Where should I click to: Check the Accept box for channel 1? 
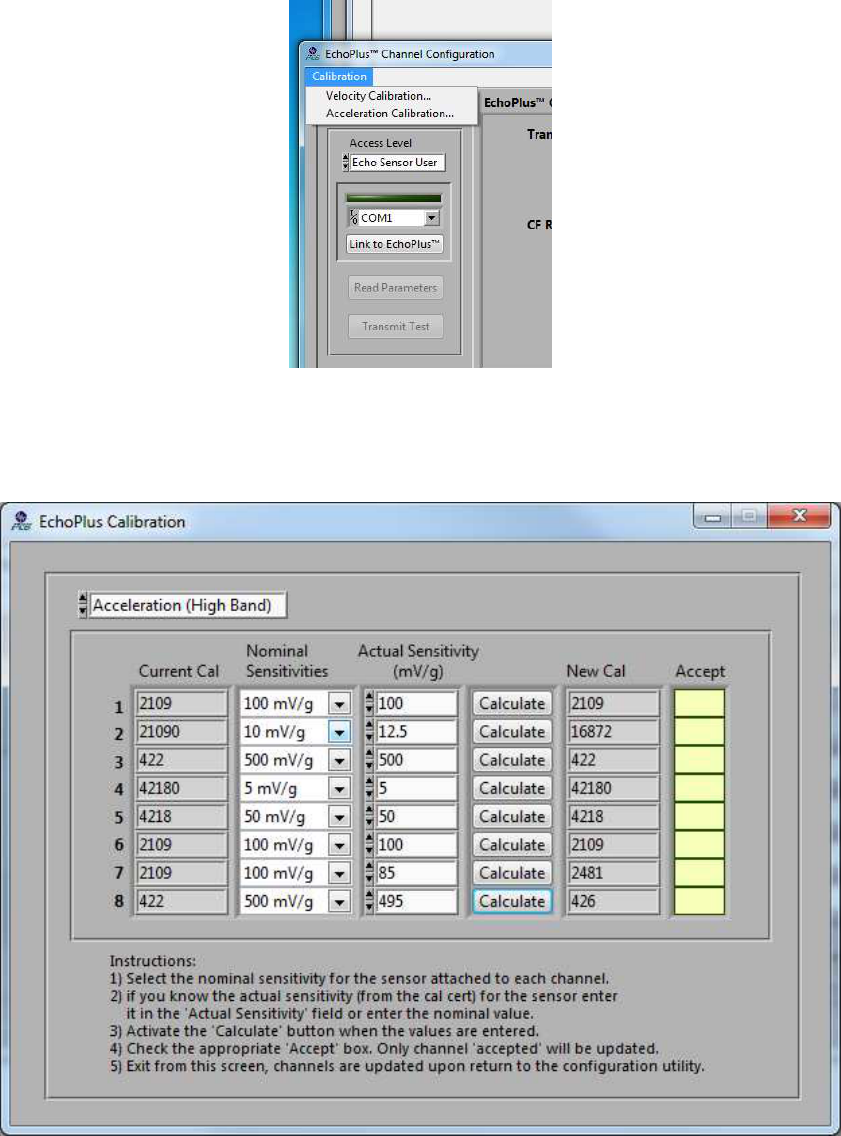(699, 703)
